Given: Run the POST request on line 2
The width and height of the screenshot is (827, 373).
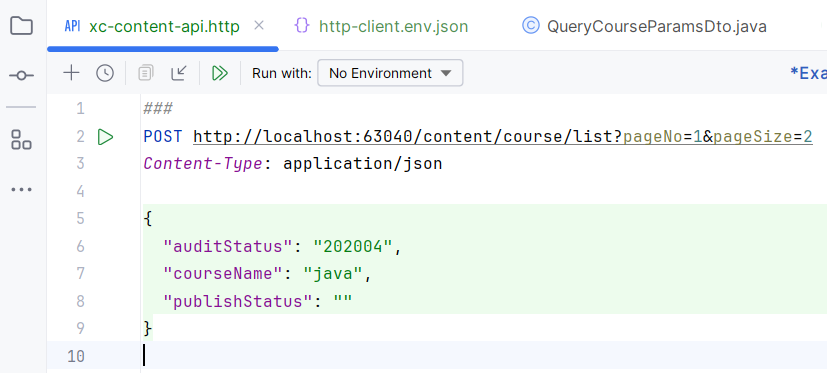Looking at the screenshot, I should [105, 137].
